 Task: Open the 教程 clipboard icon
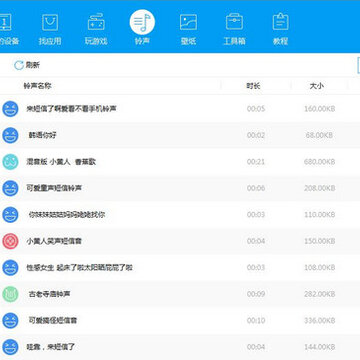tap(280, 22)
